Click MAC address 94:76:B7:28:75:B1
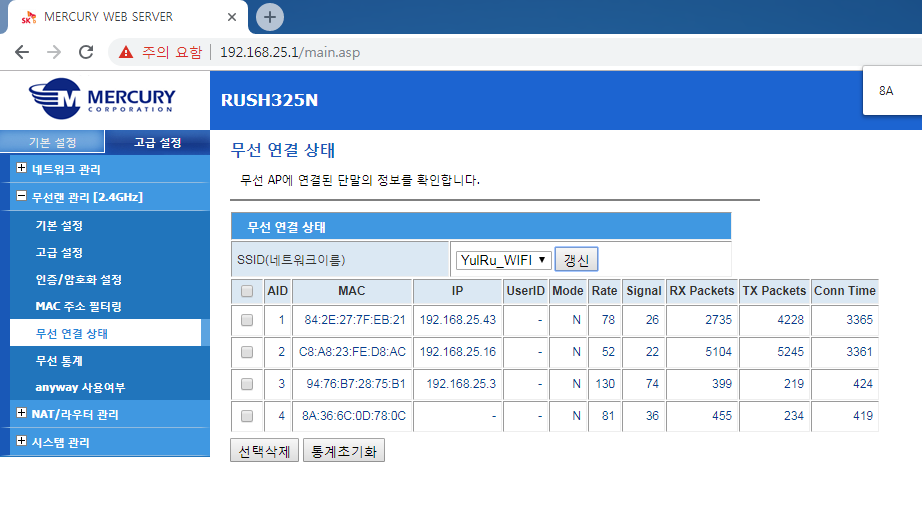Image resolution: width=922 pixels, height=519 pixels. pyautogui.click(x=356, y=384)
